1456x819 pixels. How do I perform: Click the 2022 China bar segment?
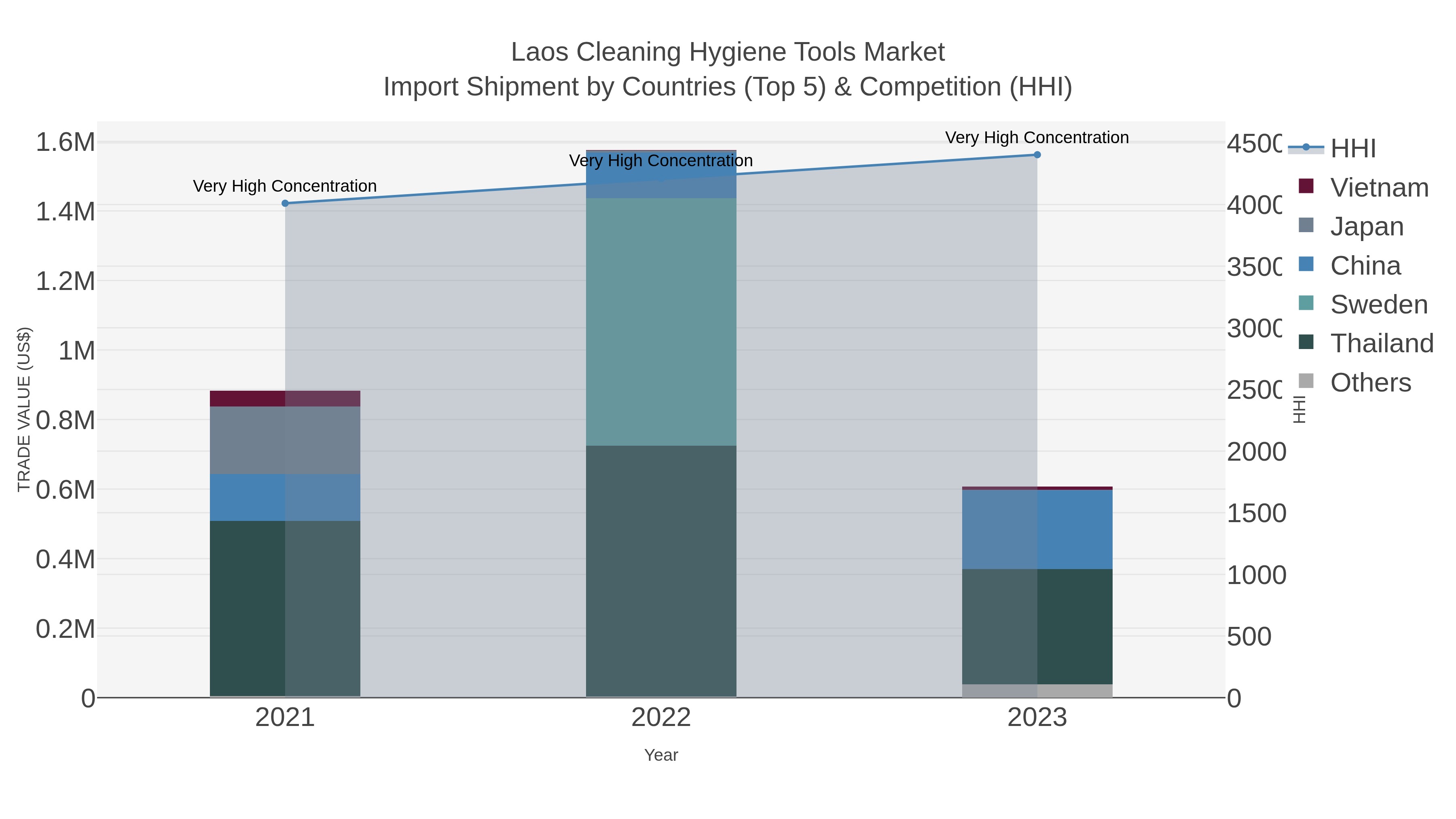click(x=661, y=175)
